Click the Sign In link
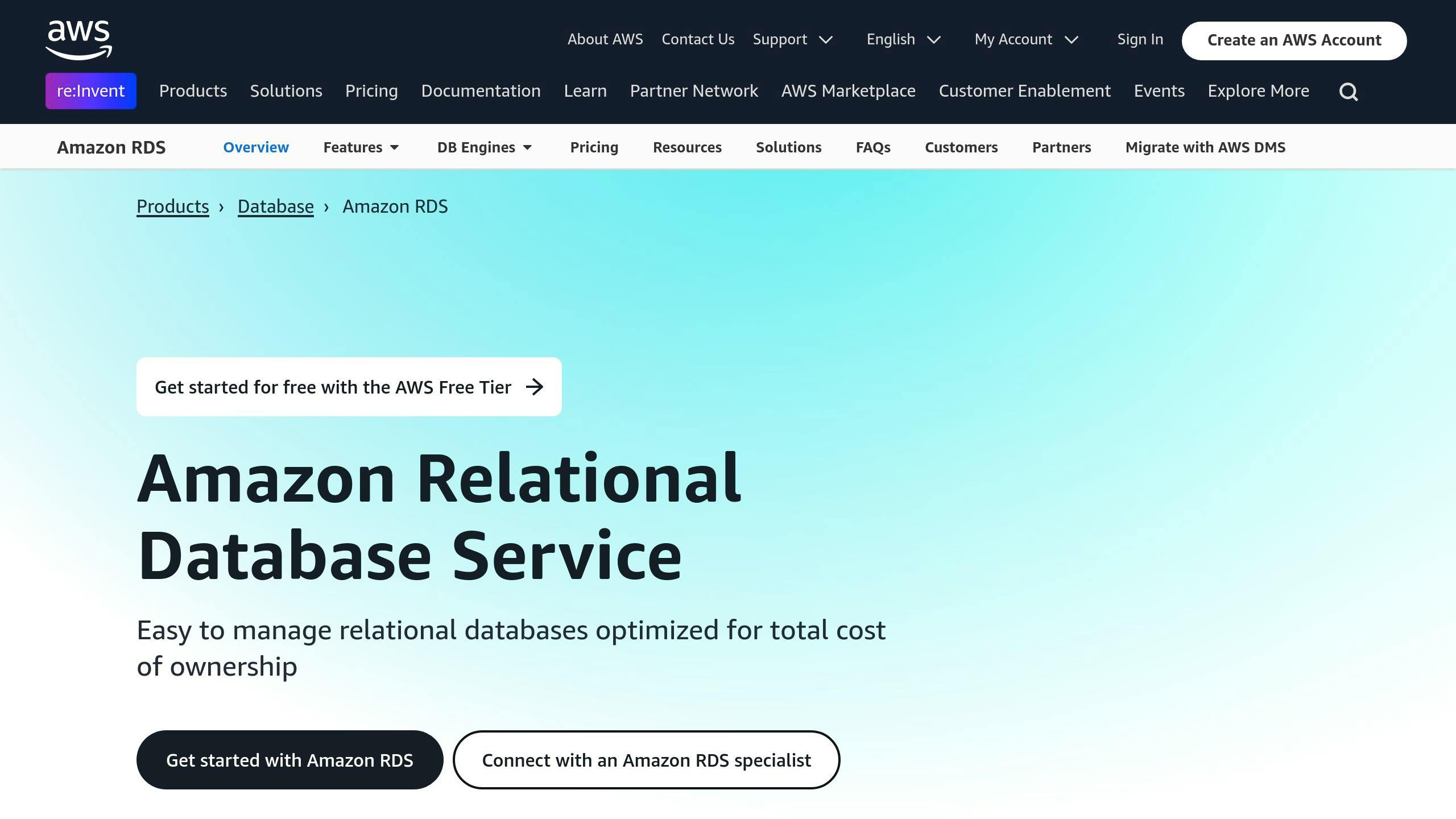Viewport: 1456px width, 819px height. [x=1140, y=39]
